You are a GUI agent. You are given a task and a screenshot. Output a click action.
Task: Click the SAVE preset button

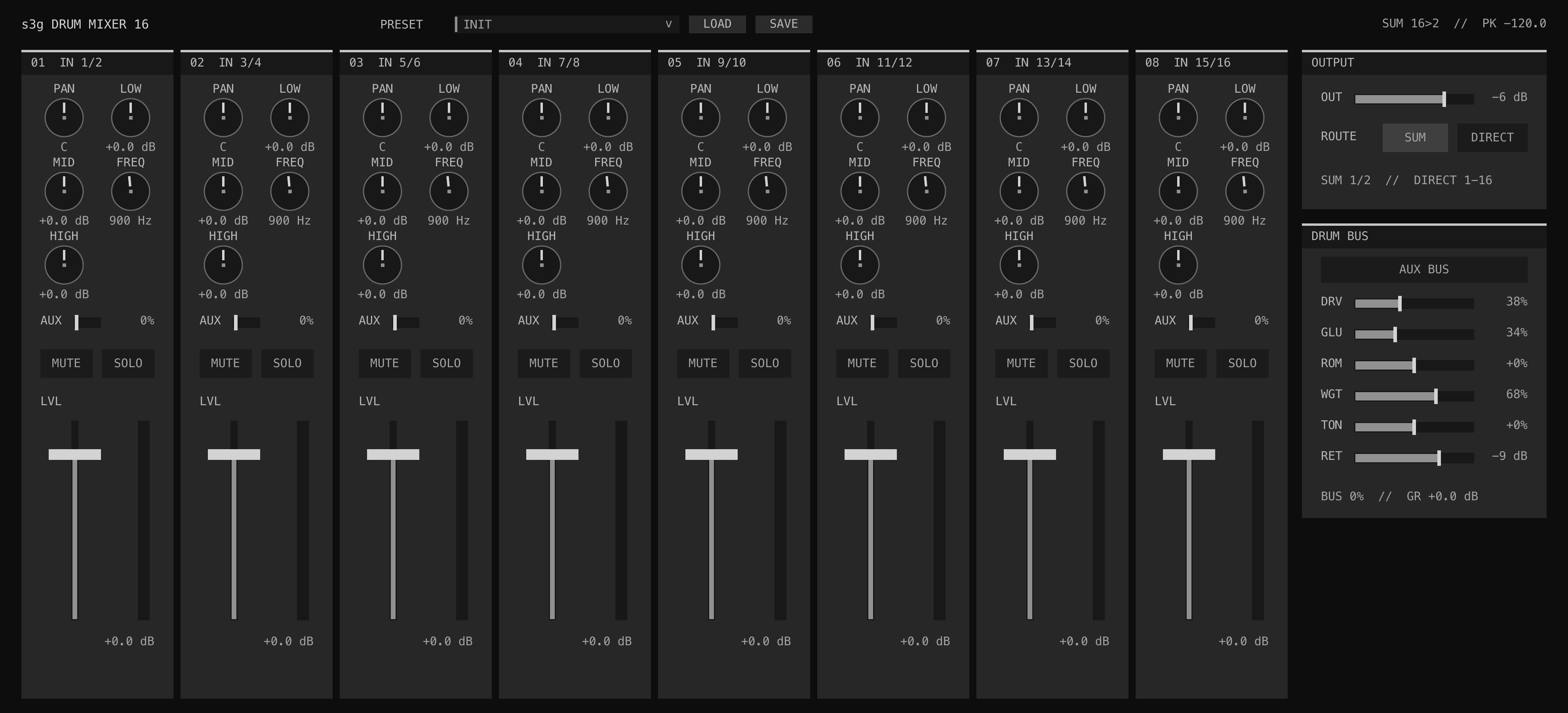click(783, 24)
